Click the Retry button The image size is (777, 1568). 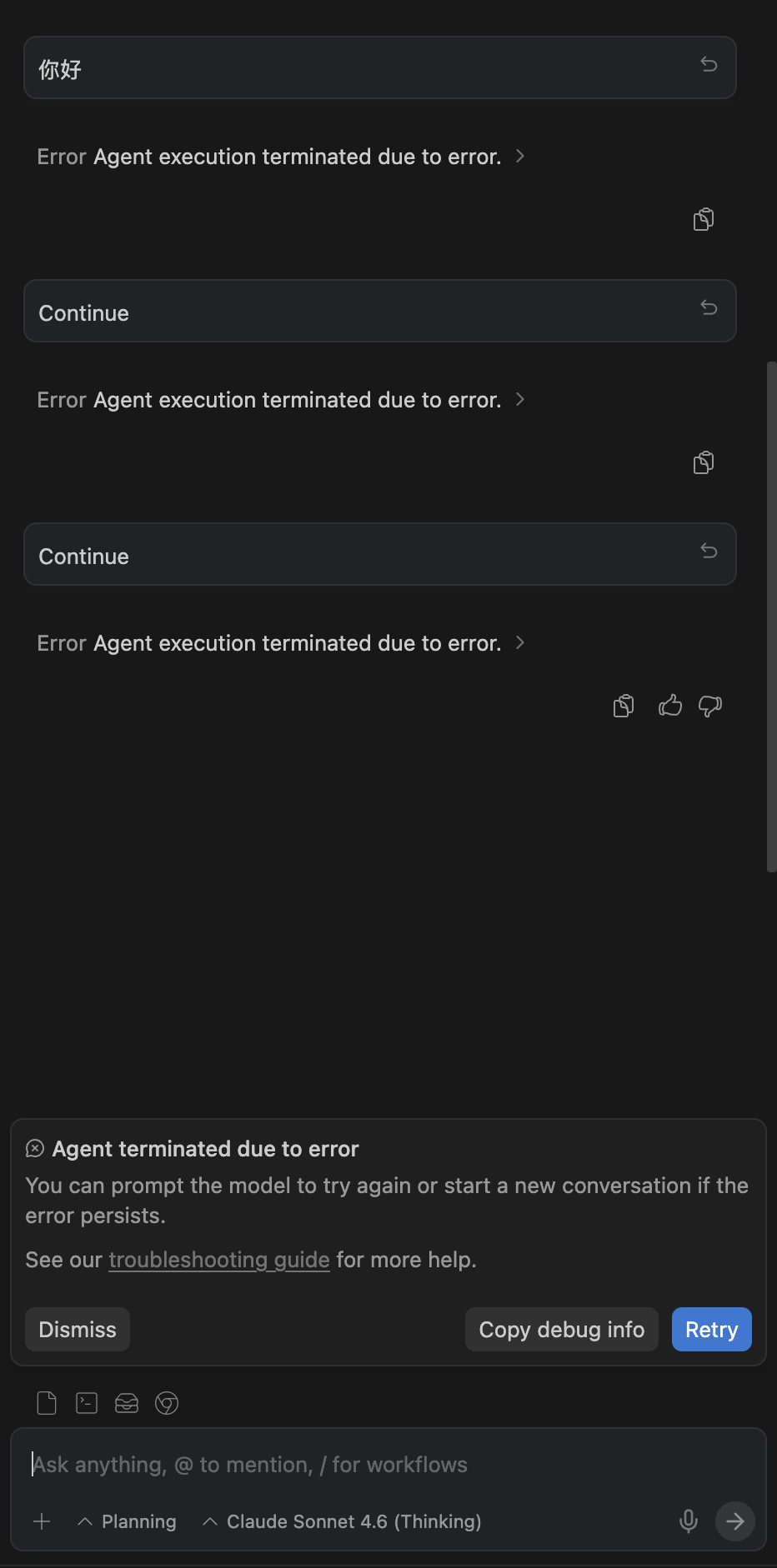pos(712,1330)
